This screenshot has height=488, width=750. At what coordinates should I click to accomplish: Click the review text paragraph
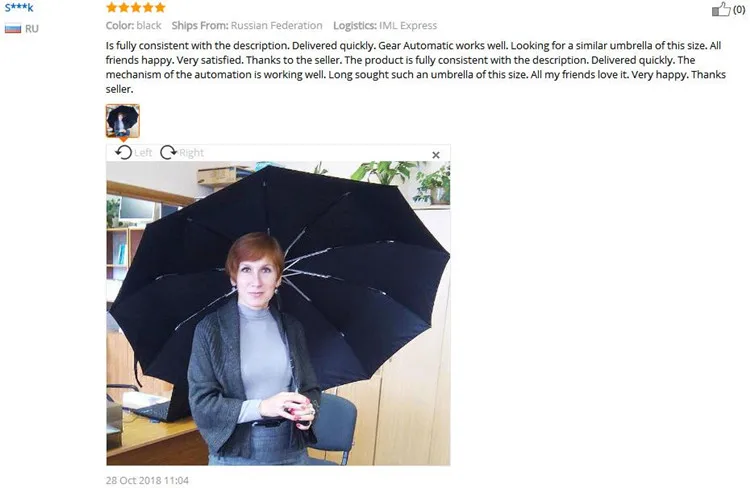coord(416,67)
